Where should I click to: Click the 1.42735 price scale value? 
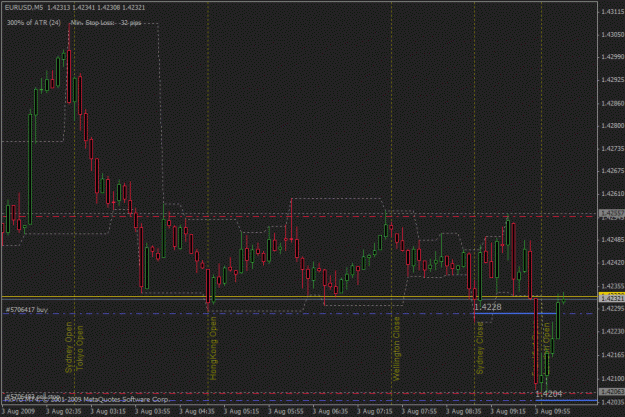pyautogui.click(x=613, y=148)
